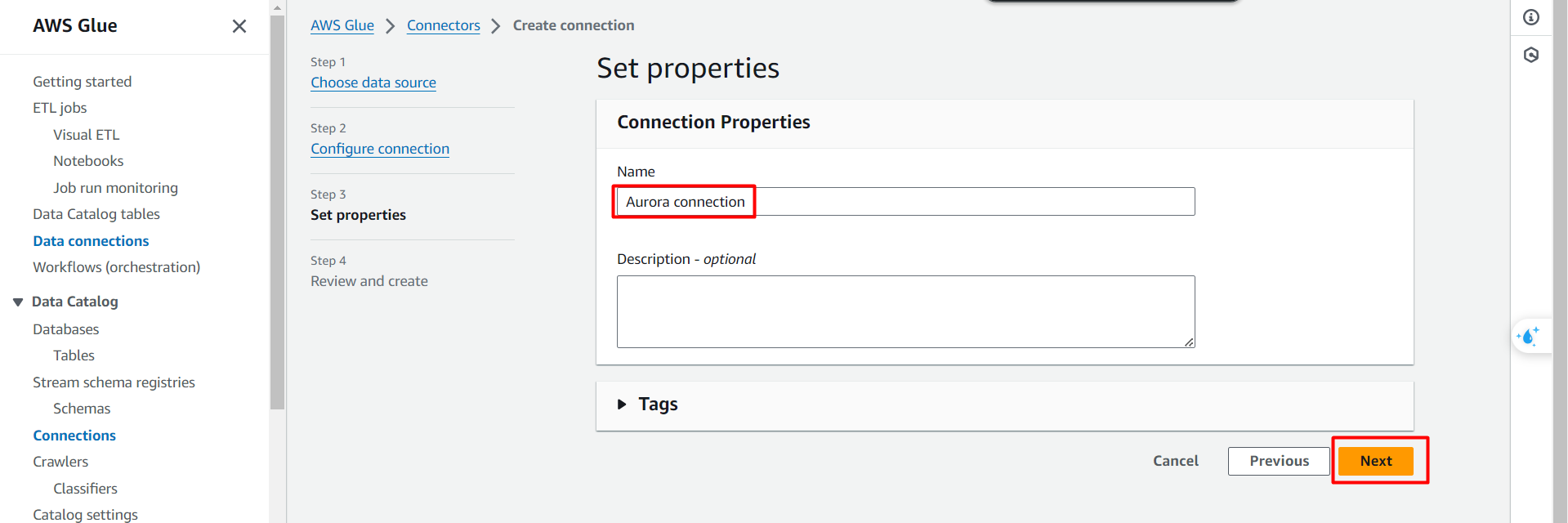Open Connectors breadcrumb link
The image size is (1568, 523).
point(444,25)
